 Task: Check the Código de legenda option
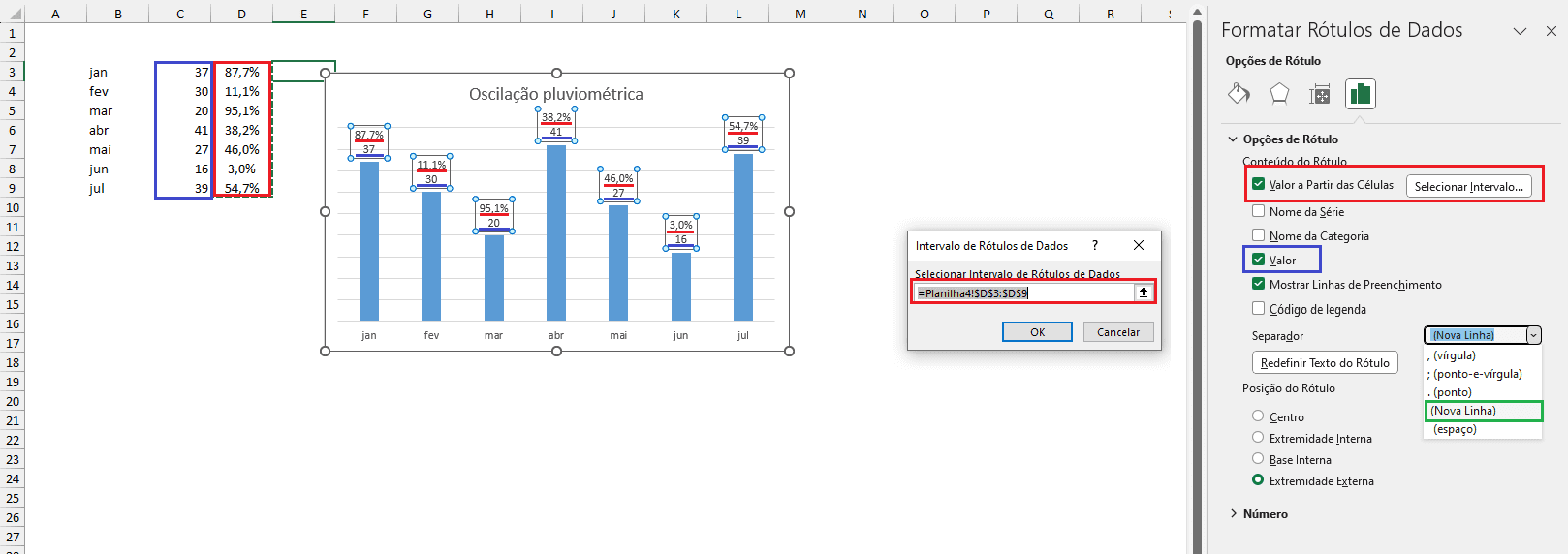(1258, 309)
